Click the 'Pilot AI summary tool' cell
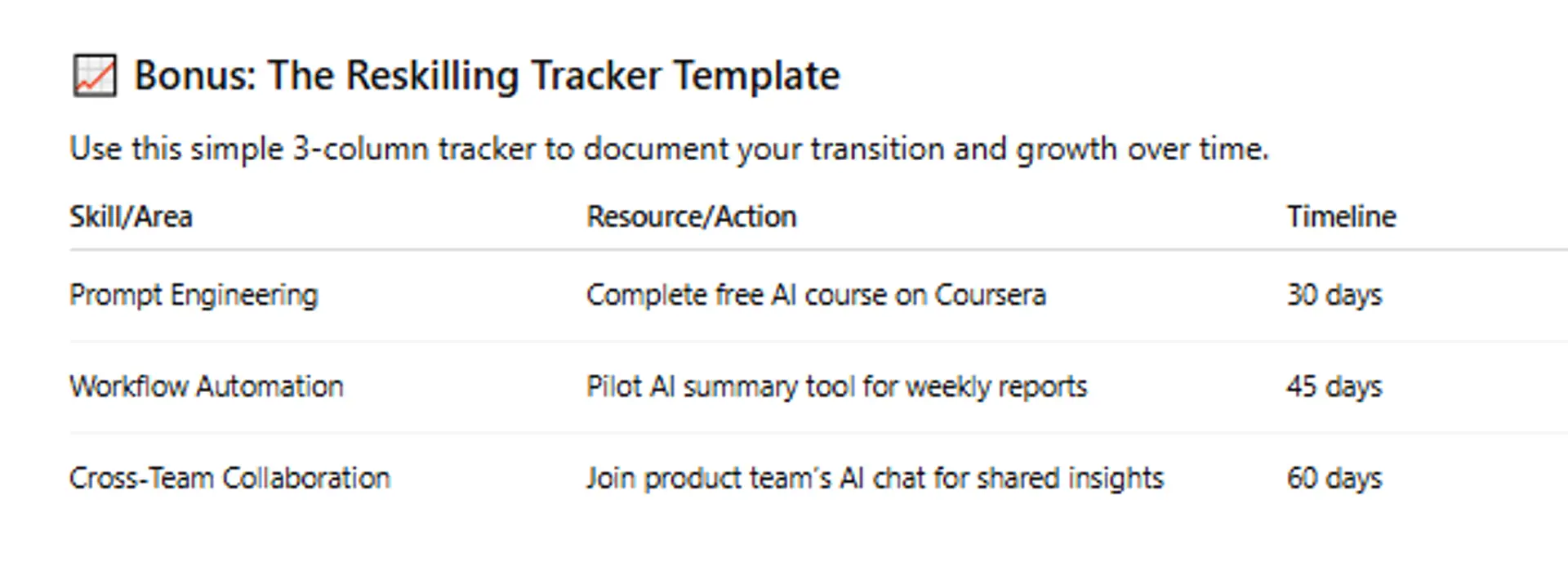 836,386
